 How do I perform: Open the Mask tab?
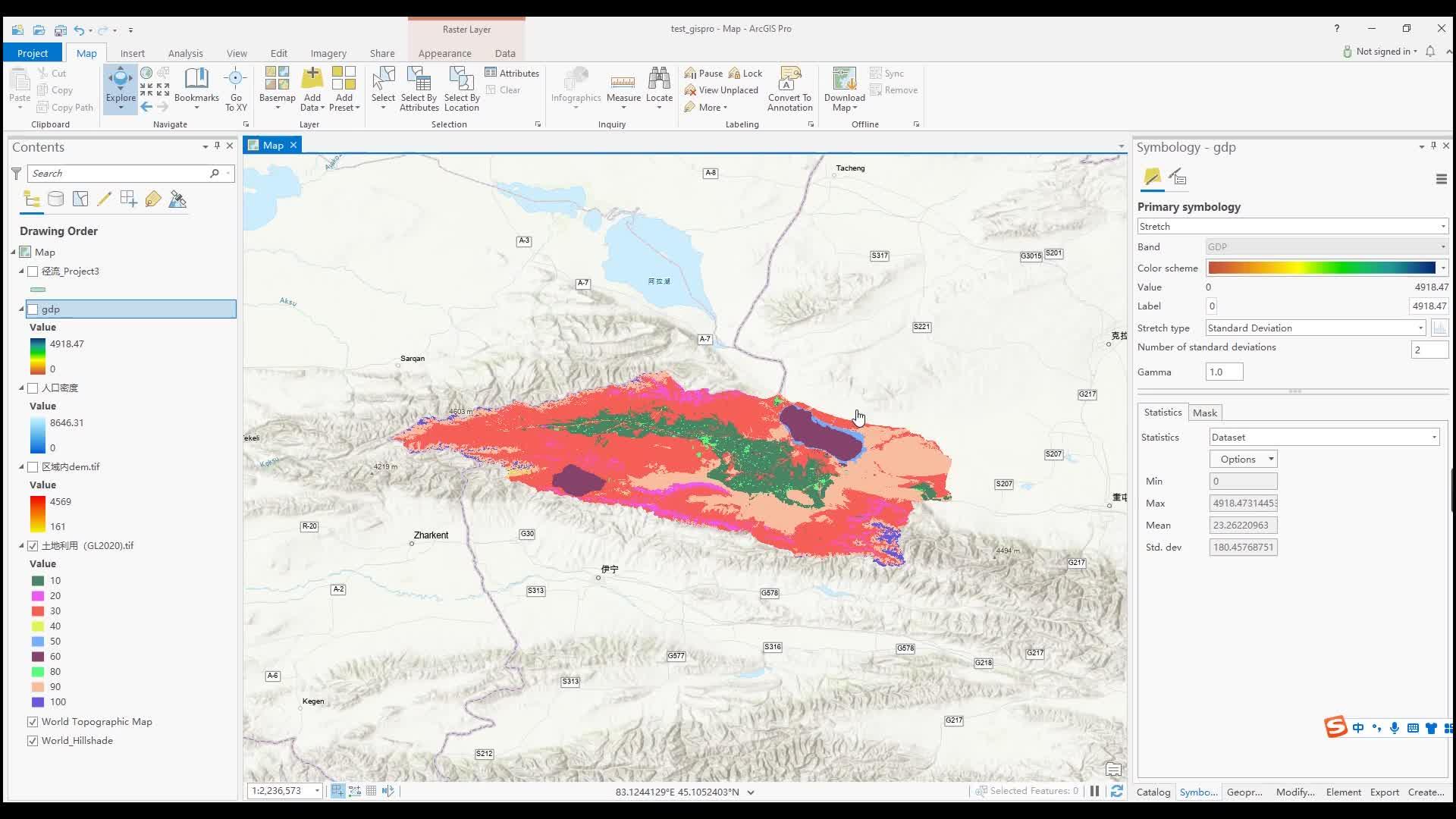[x=1204, y=413]
